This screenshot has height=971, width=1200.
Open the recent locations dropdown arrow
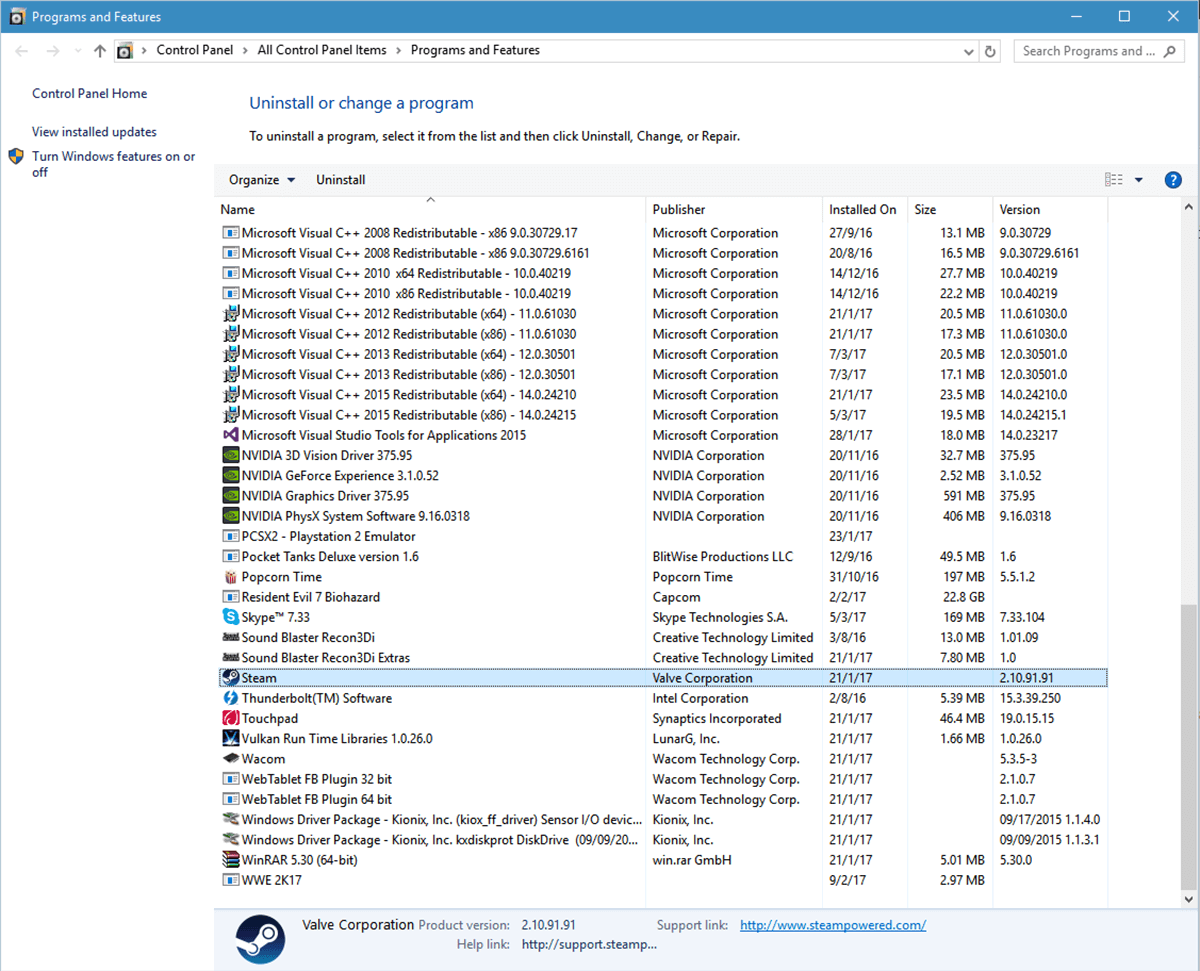click(78, 51)
